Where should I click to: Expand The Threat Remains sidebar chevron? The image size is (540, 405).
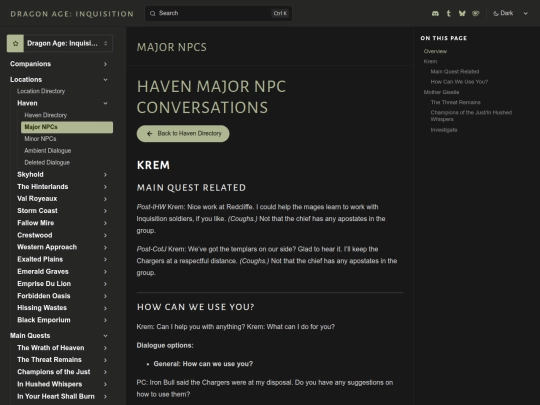(105, 360)
